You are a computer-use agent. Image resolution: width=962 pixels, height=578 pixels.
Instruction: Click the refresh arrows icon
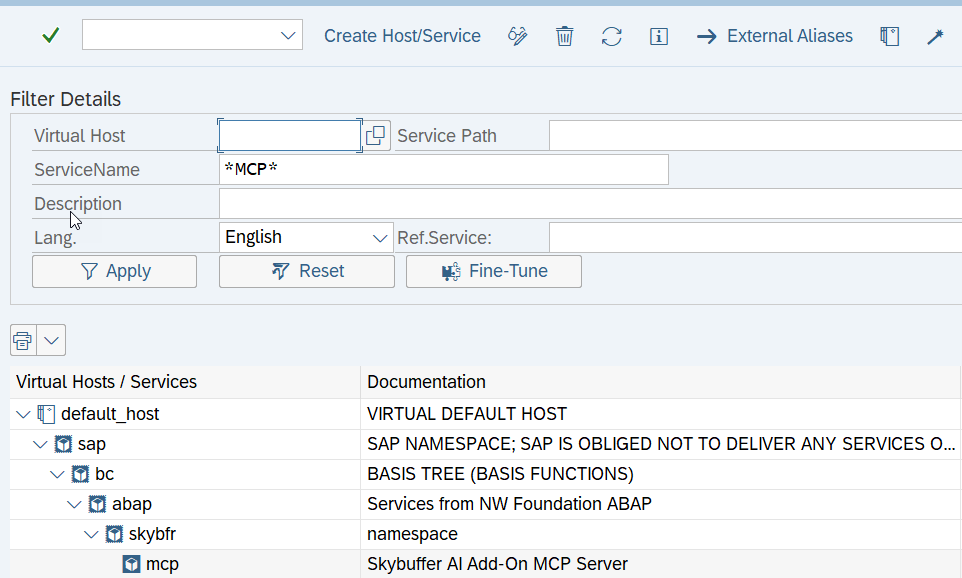612,36
